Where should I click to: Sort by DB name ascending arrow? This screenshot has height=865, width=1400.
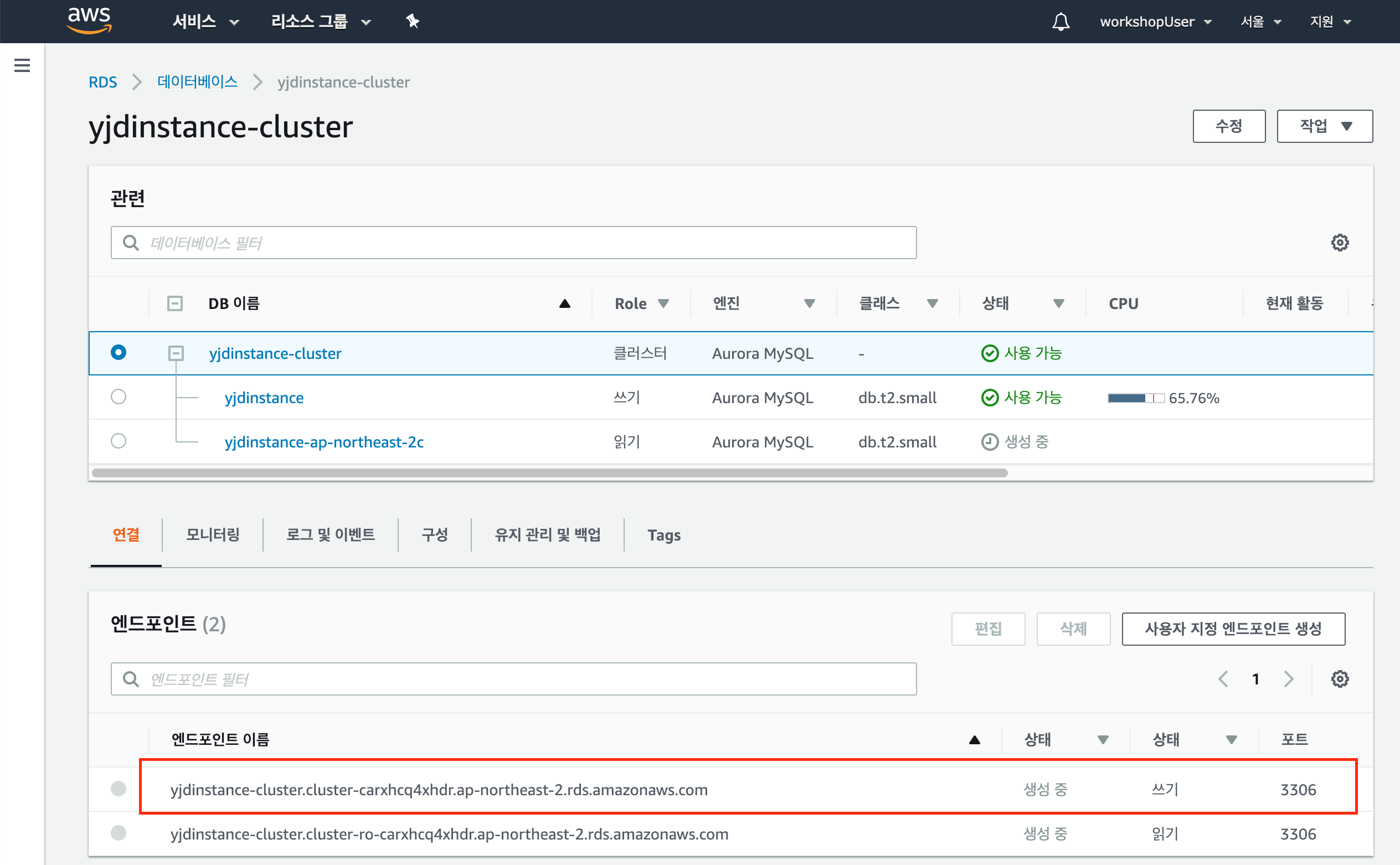565,304
